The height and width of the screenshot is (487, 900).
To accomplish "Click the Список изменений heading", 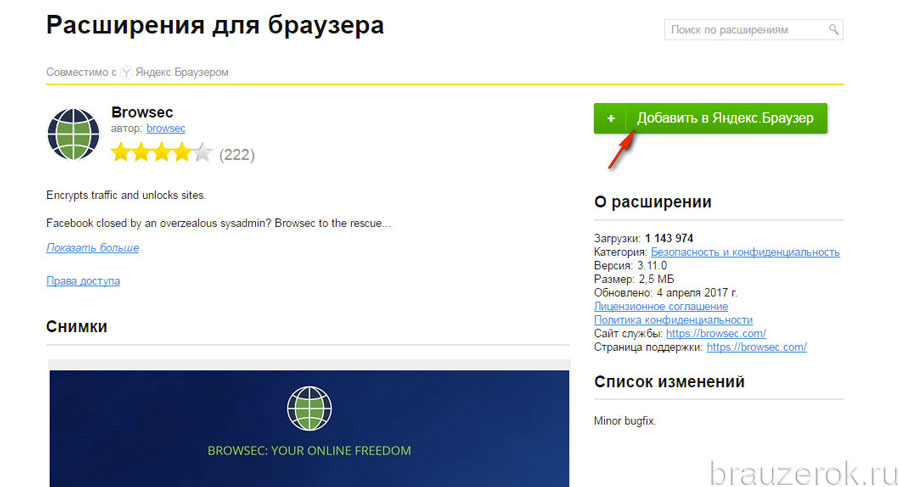I will pyautogui.click(x=669, y=382).
